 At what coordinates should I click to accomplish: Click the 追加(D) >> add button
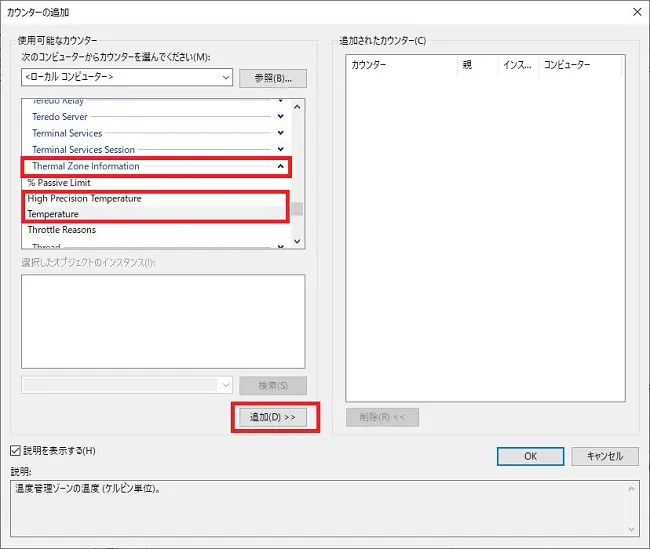273,417
